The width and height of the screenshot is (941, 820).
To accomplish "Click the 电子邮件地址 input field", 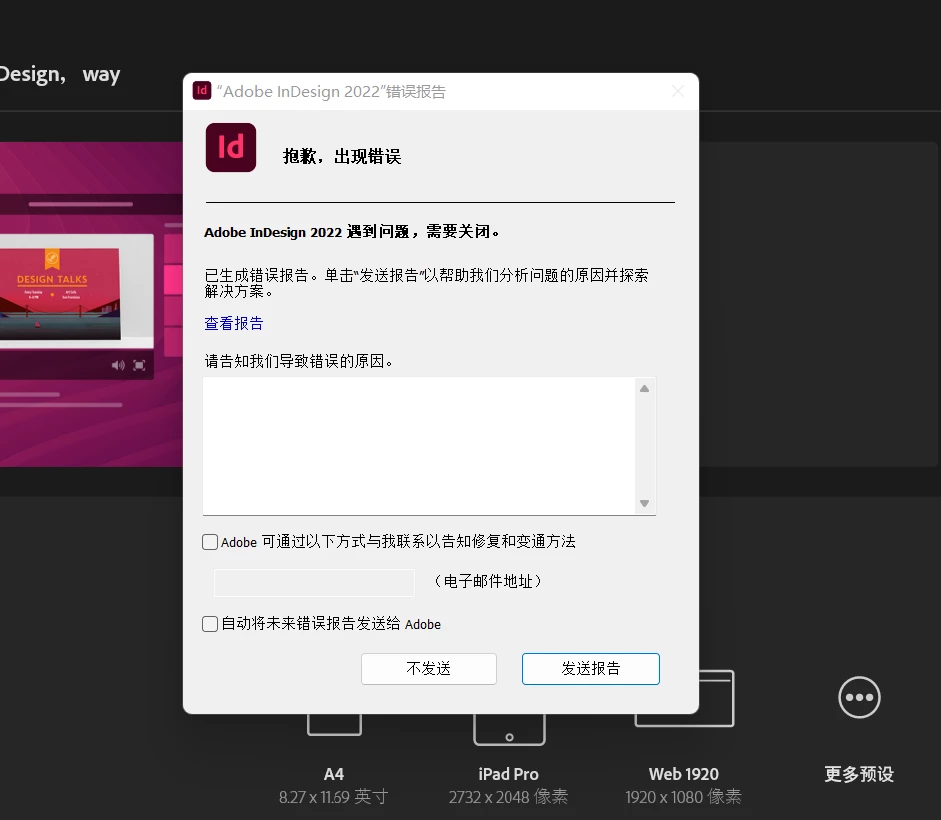I will click(x=314, y=582).
